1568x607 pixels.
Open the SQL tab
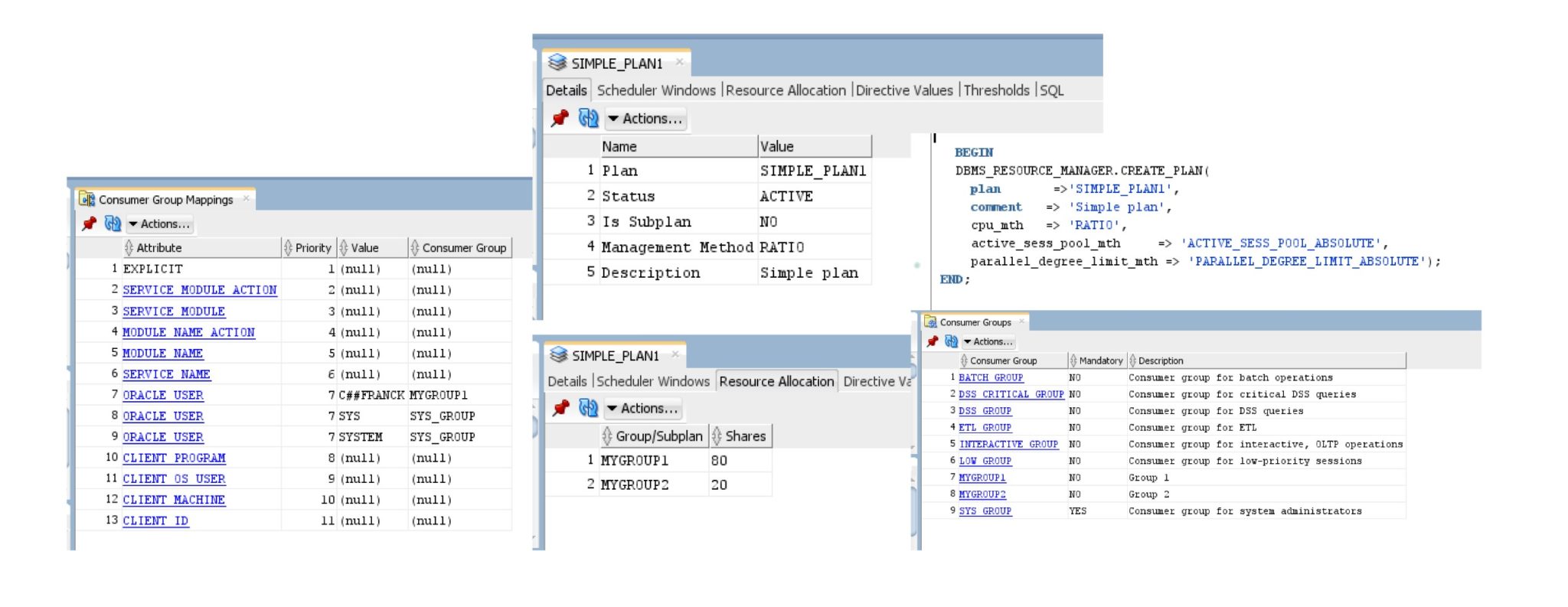tap(1052, 90)
